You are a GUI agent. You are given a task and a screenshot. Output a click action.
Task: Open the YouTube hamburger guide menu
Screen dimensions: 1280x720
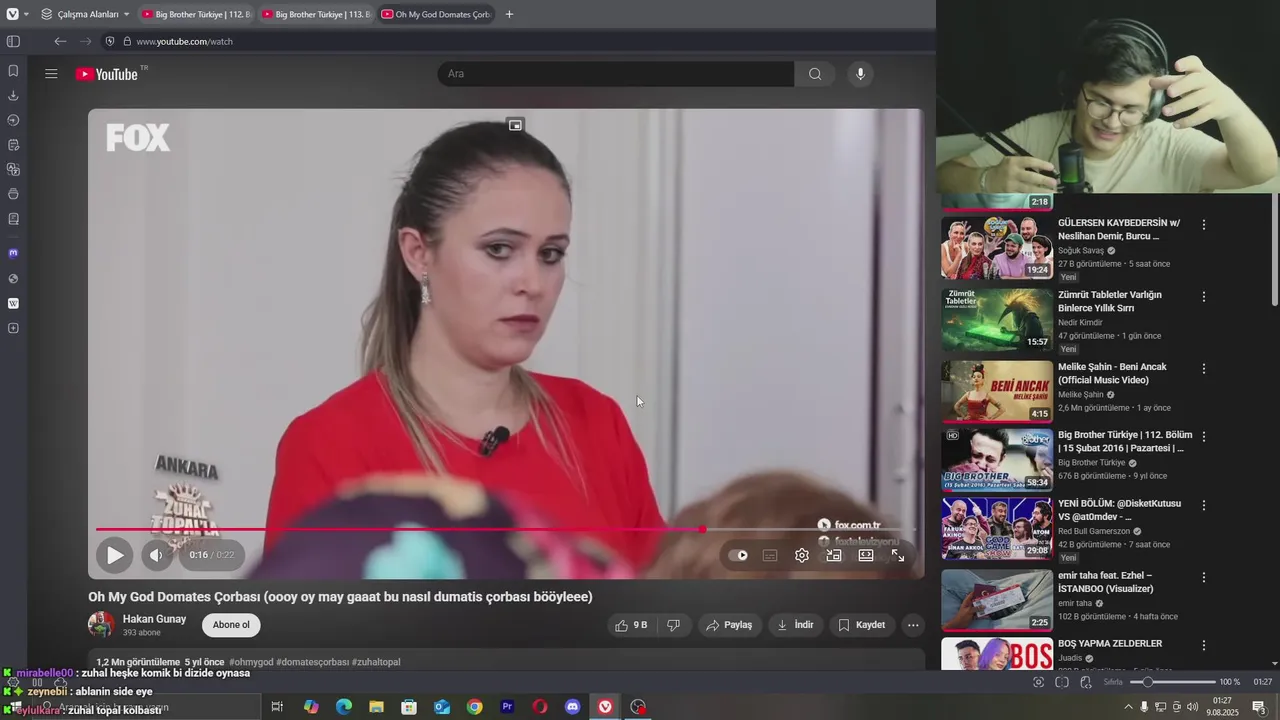coord(51,74)
